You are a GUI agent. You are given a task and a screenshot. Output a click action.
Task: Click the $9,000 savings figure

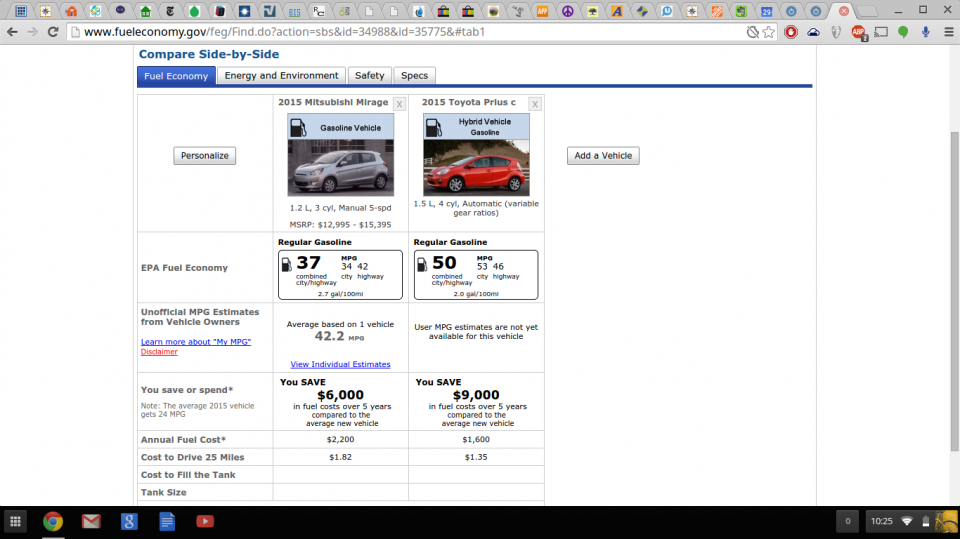(x=476, y=395)
